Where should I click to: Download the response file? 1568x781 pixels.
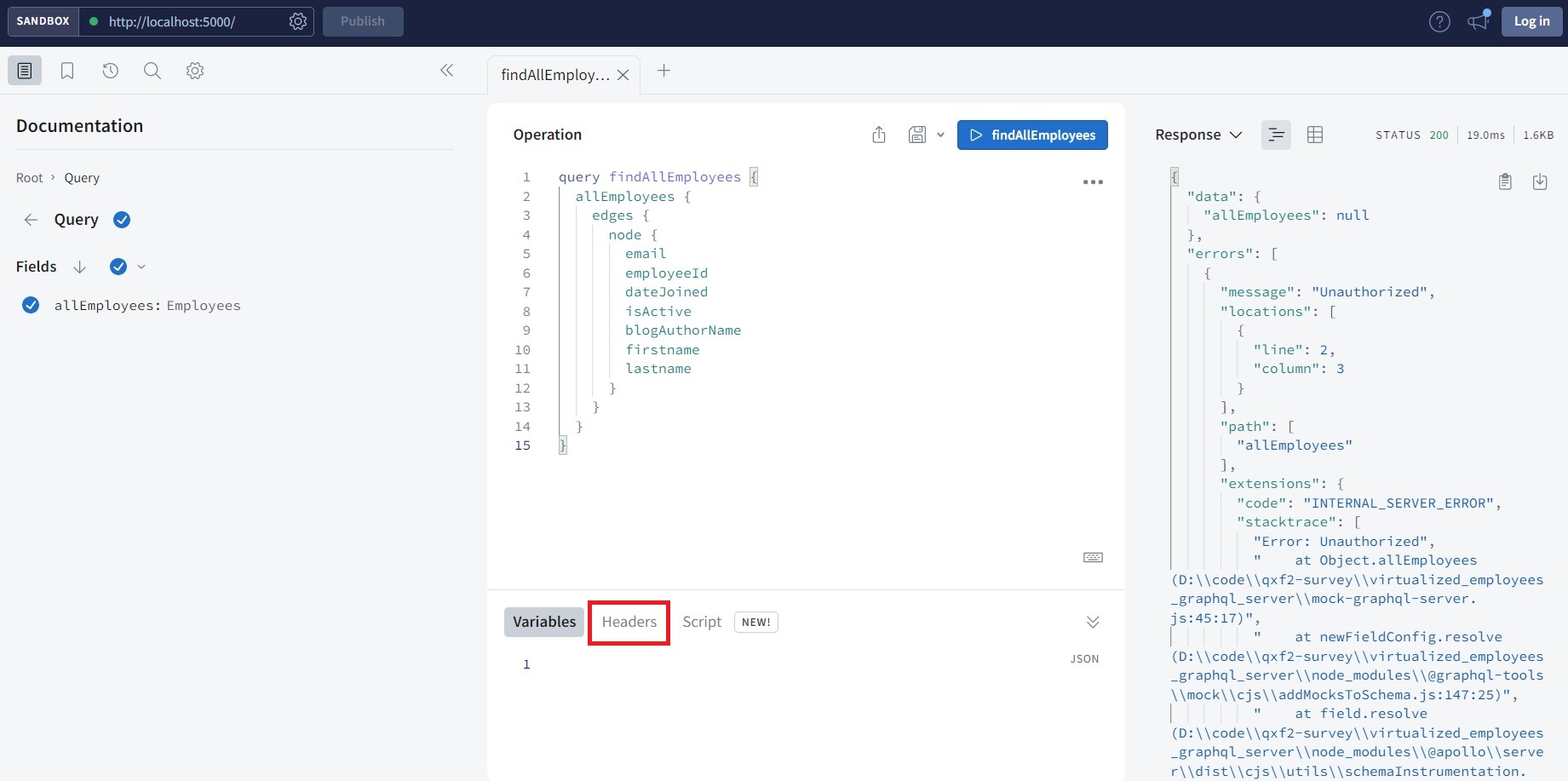[1540, 181]
